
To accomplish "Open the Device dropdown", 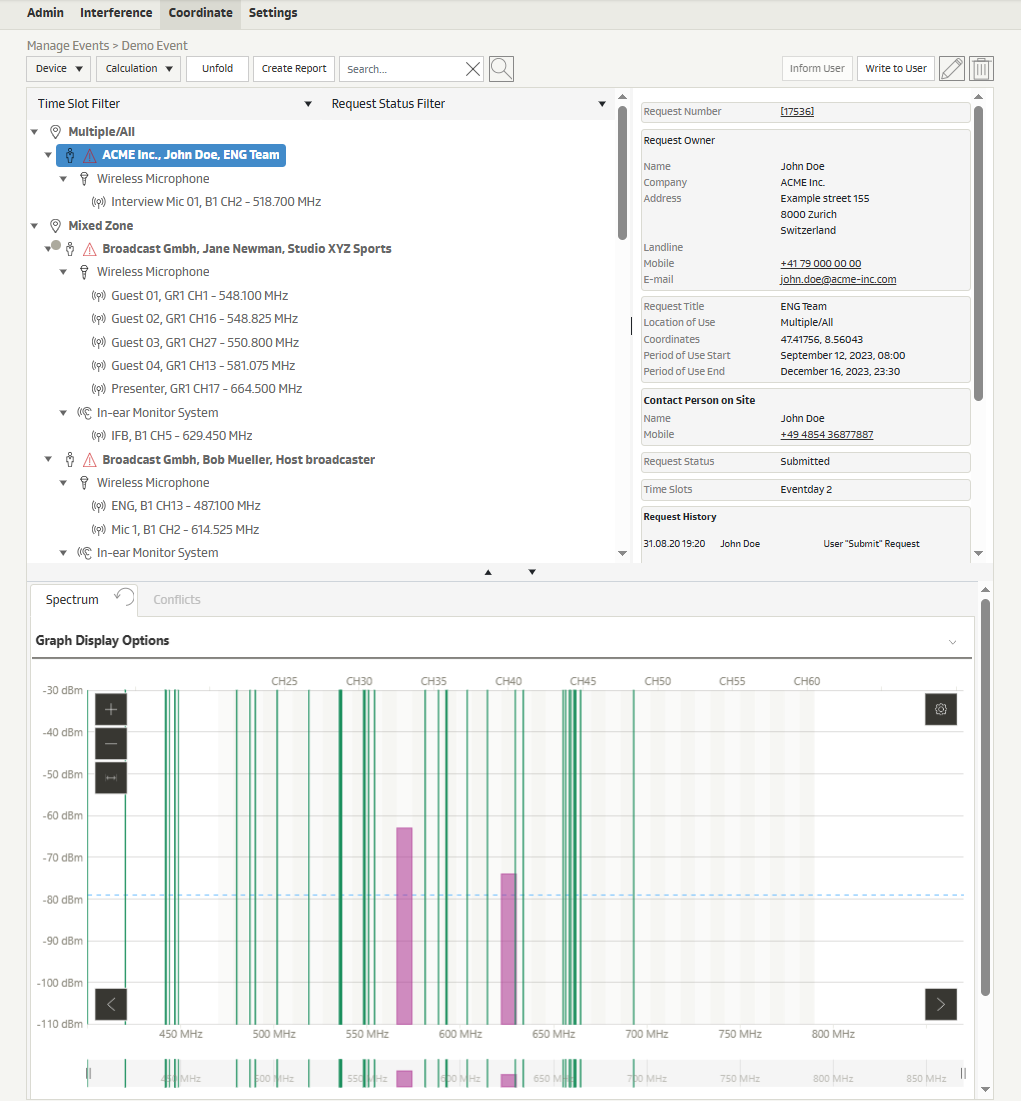I will click(x=58, y=69).
